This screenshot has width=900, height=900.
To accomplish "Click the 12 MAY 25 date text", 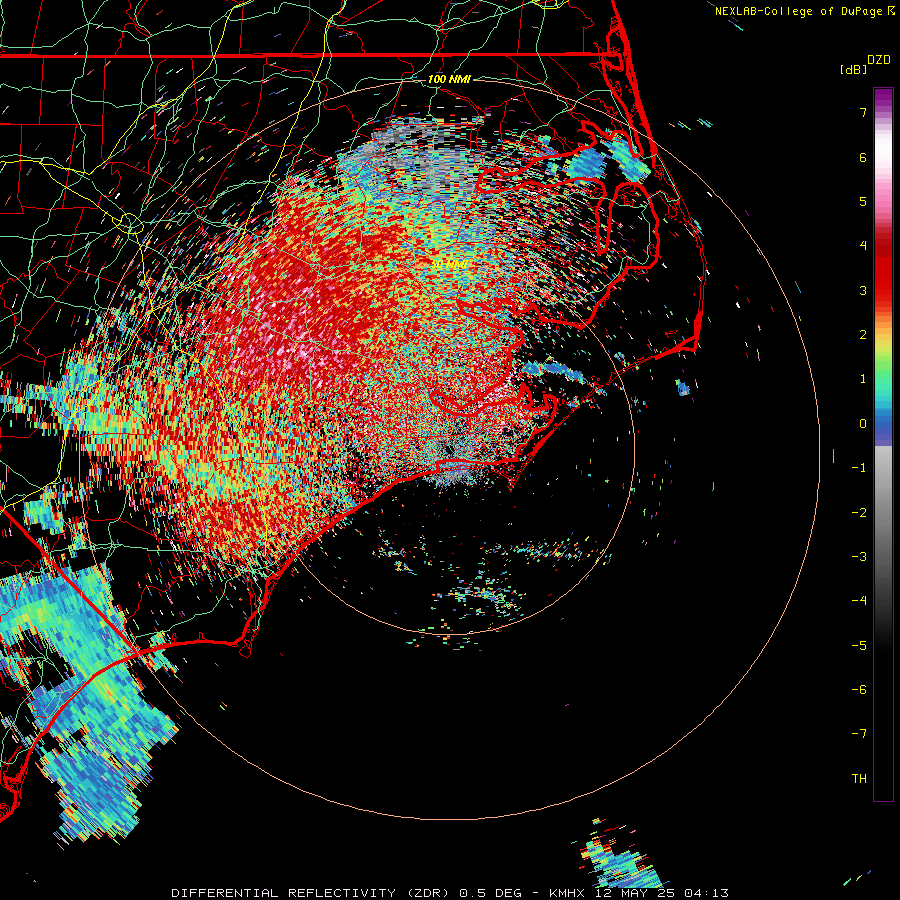I will [x=635, y=893].
